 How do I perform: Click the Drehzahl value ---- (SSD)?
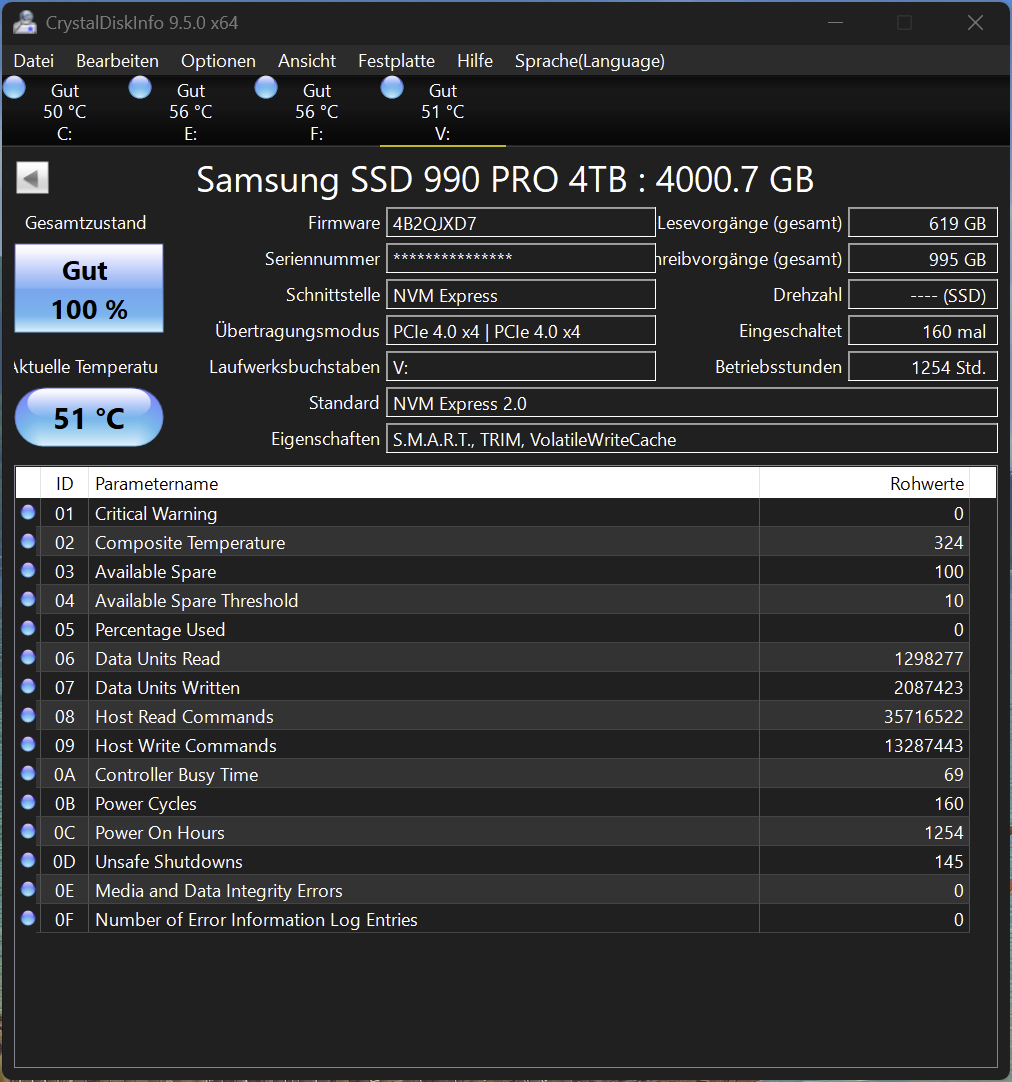tap(923, 295)
